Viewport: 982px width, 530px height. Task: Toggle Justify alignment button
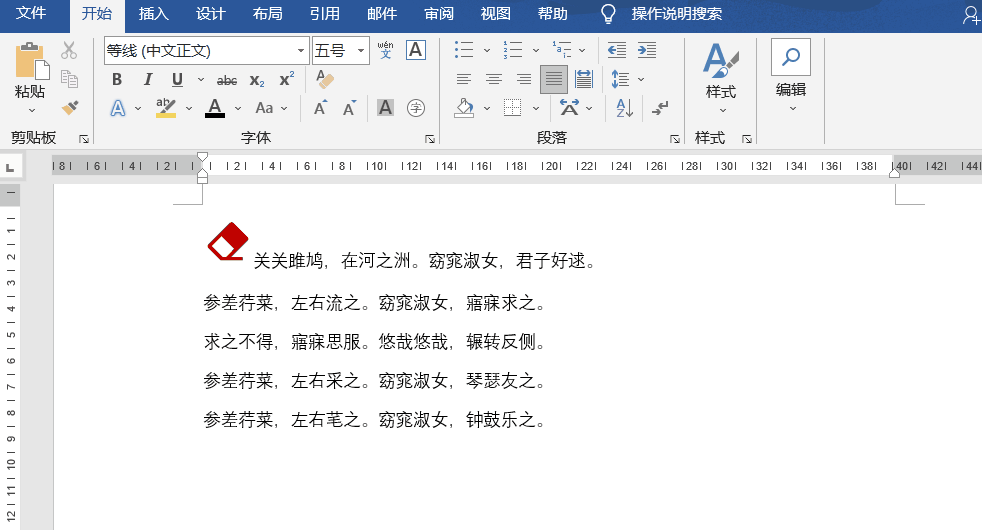click(x=554, y=79)
